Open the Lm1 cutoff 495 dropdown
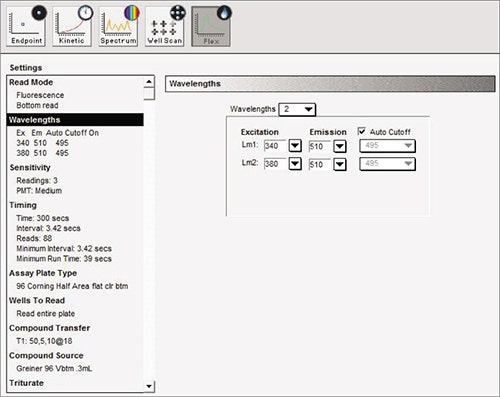The height and width of the screenshot is (397, 500). 387,146
